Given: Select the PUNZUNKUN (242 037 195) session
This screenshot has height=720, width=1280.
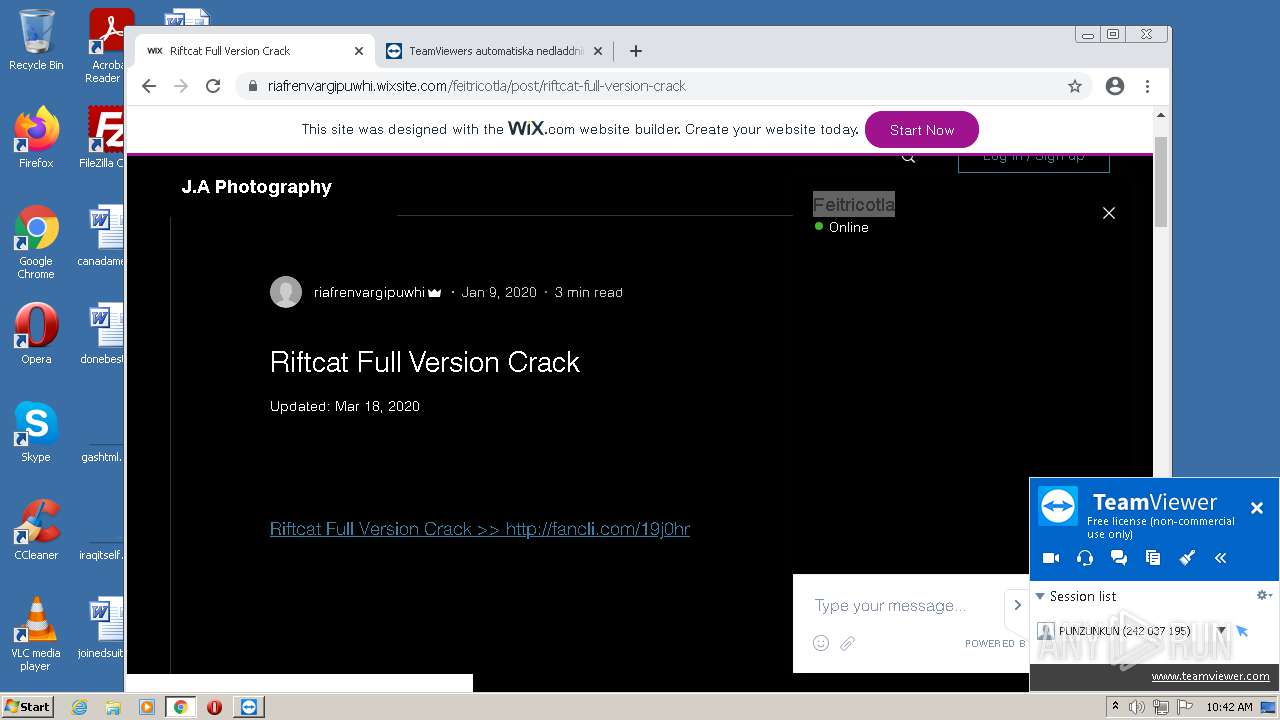Looking at the screenshot, I should [x=1124, y=631].
